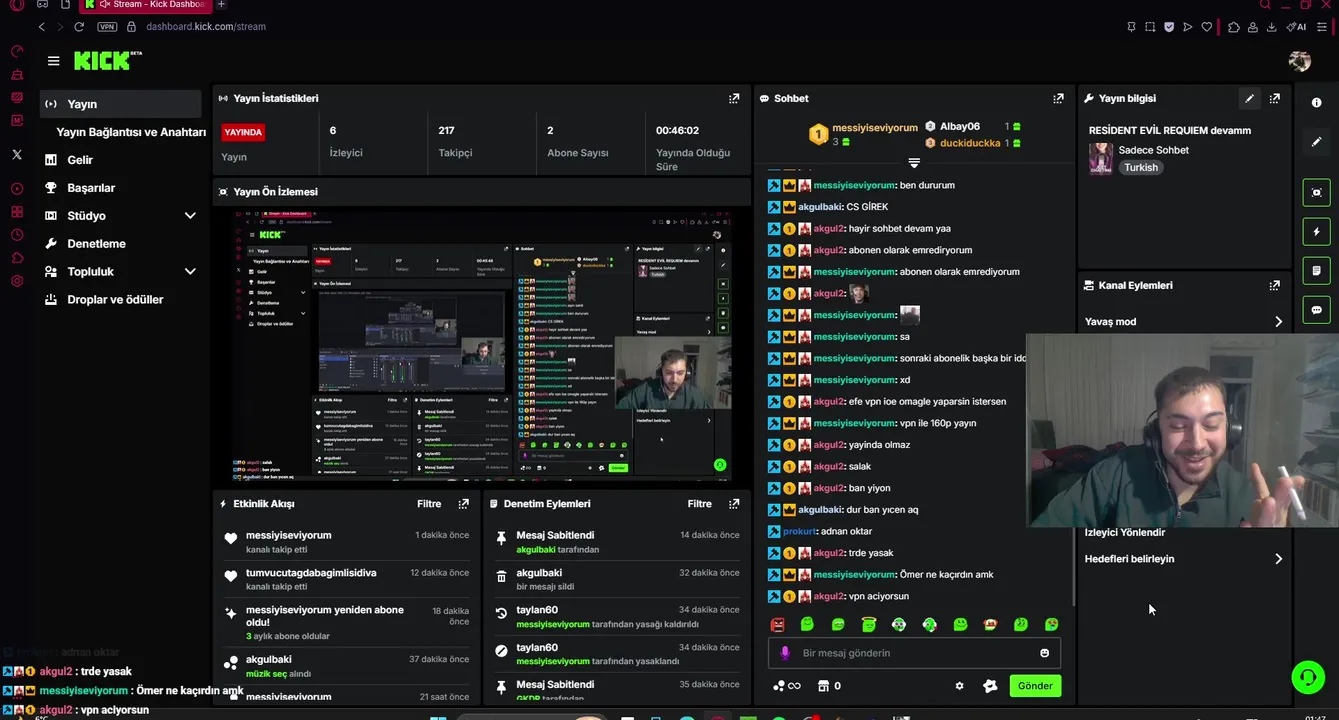Pop out the Yayın İstatistikleri panel

(734, 98)
